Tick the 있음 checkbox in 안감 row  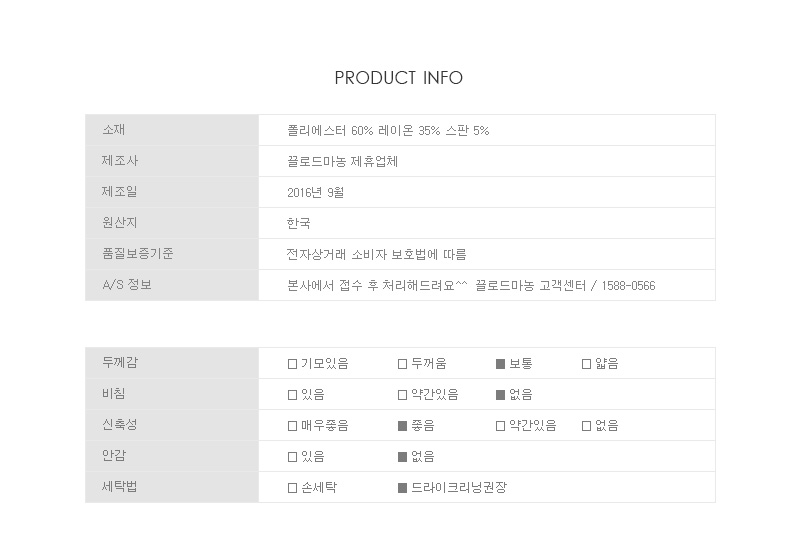(292, 457)
